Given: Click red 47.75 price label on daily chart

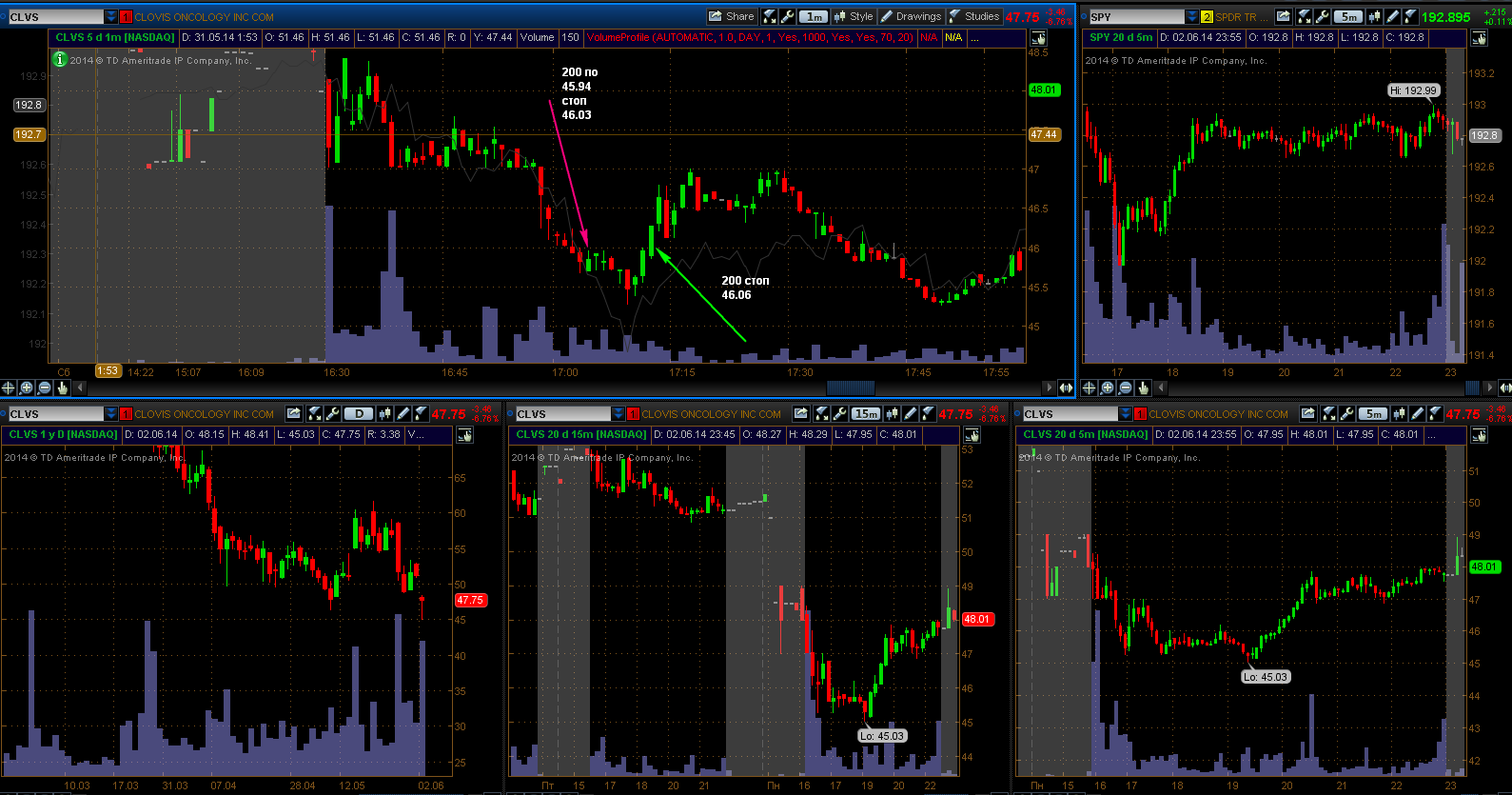Looking at the screenshot, I should 470,600.
